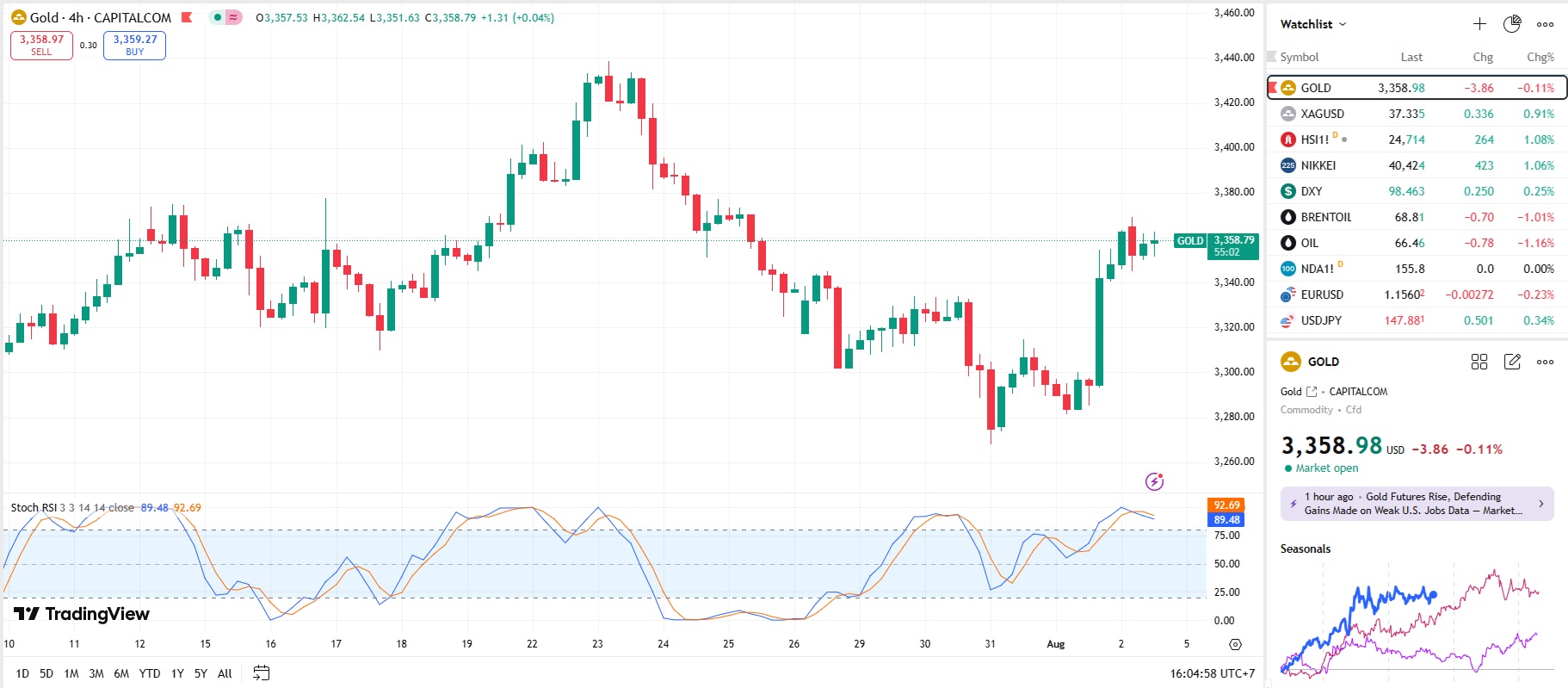Open the note edit icon in GOLD details
The image size is (1568, 688).
(x=1512, y=362)
